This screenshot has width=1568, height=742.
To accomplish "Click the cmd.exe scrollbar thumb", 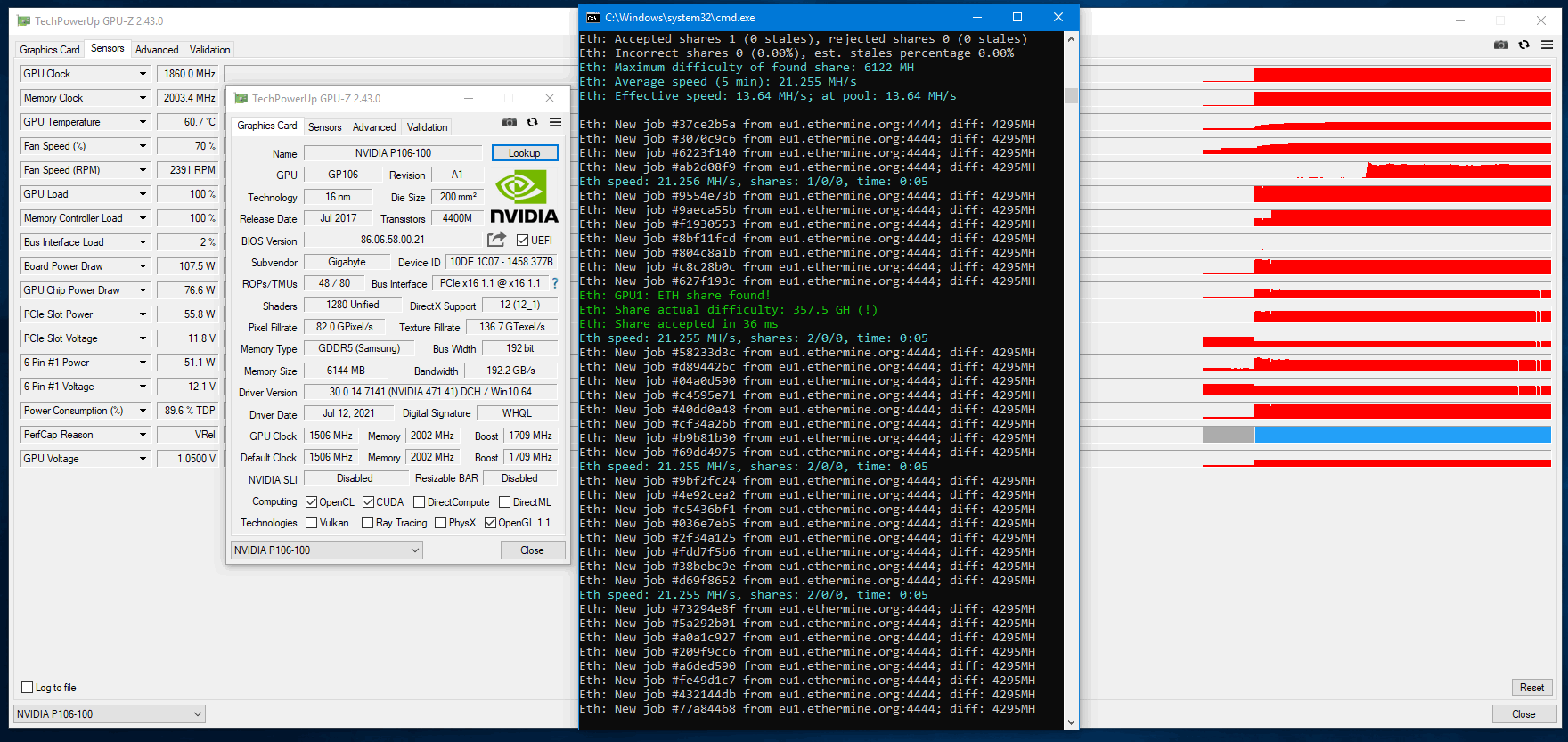I will 1071,95.
